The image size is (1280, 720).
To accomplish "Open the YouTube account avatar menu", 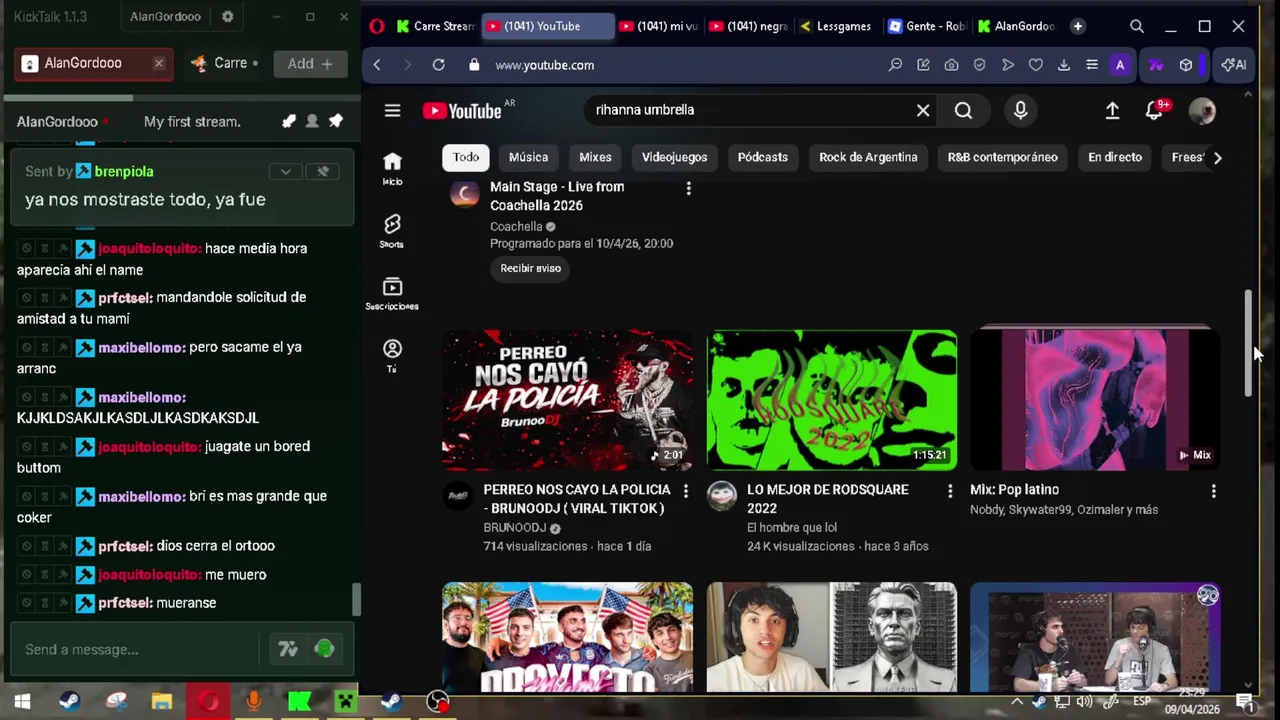I will coord(1202,111).
